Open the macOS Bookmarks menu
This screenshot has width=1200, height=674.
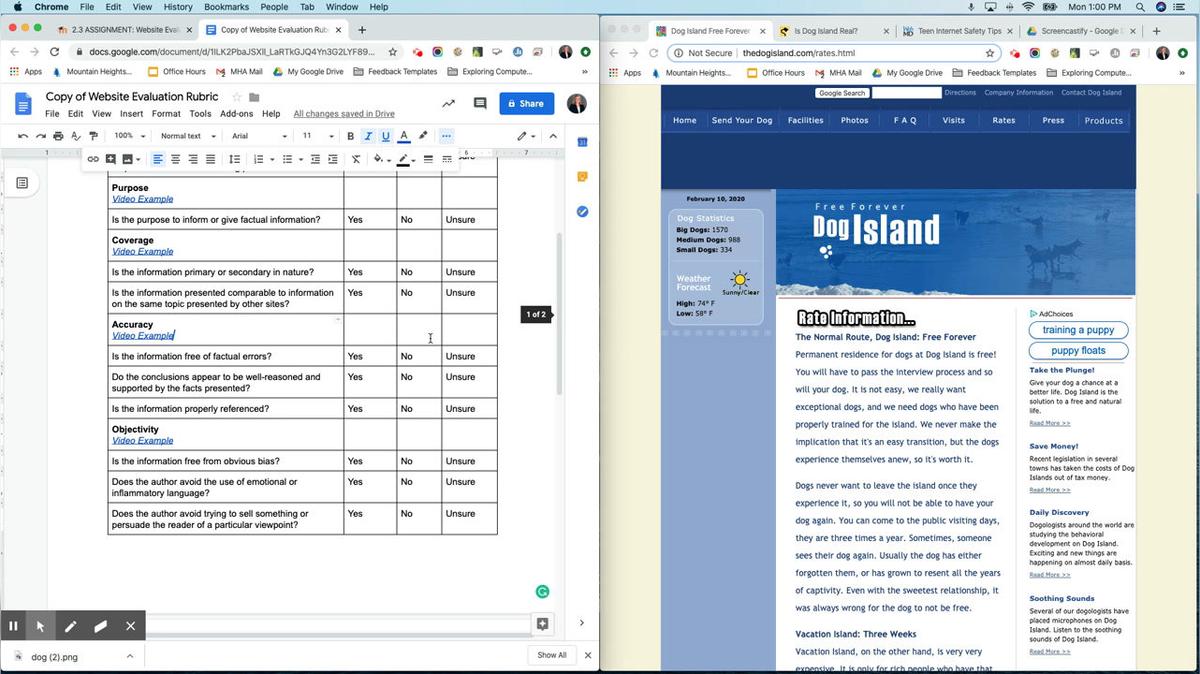click(x=227, y=7)
